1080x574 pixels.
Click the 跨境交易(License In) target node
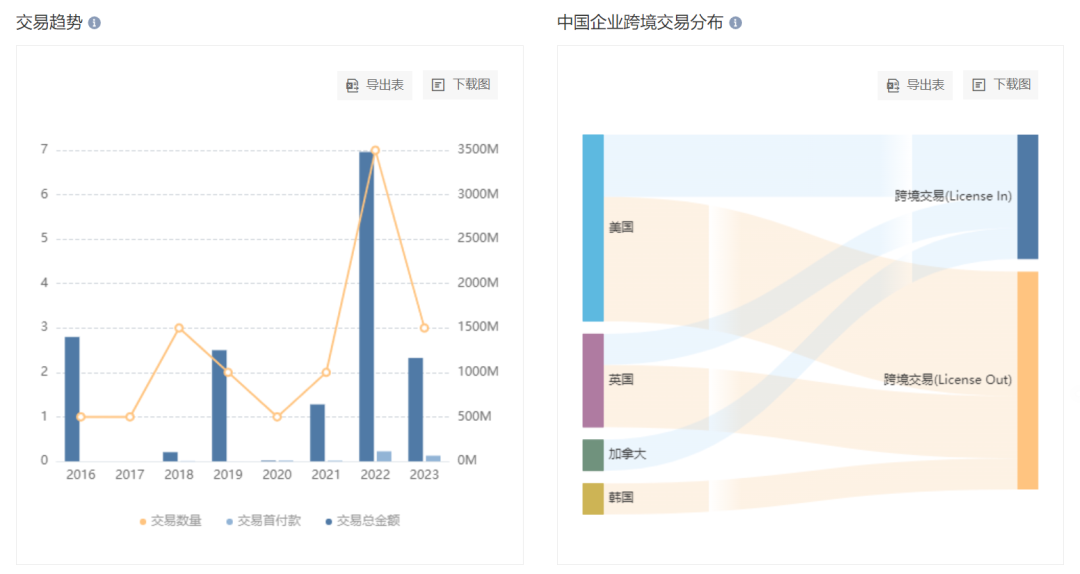pos(1027,196)
